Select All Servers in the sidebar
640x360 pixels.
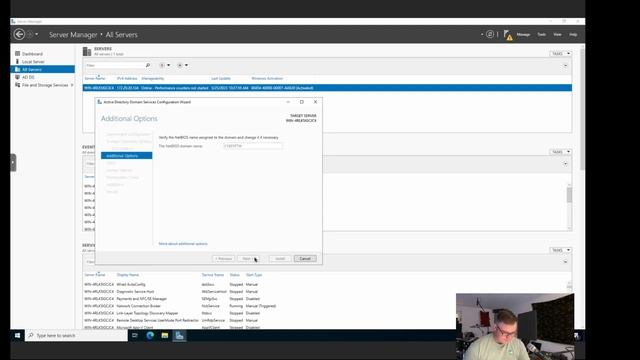point(42,69)
